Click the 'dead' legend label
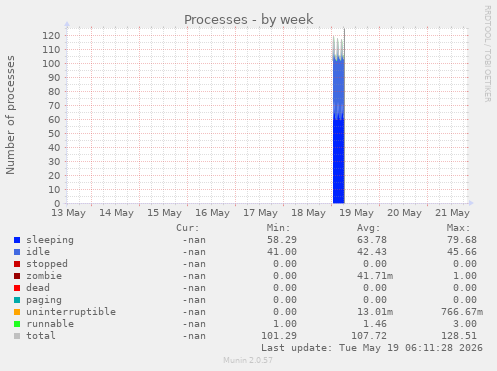Viewport: 497px width, 371px height. point(38,288)
